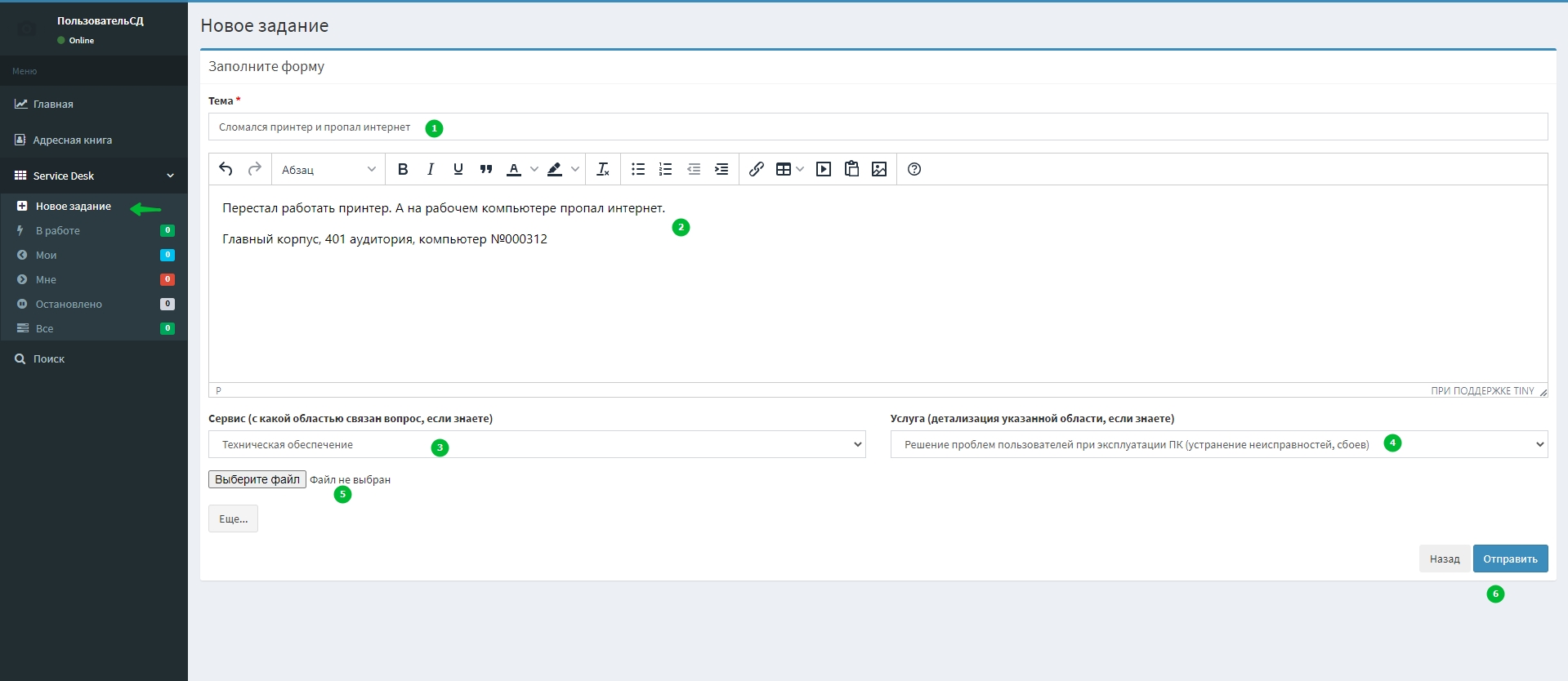This screenshot has width=1568, height=681.
Task: Insert a bulleted list
Action: 638,169
